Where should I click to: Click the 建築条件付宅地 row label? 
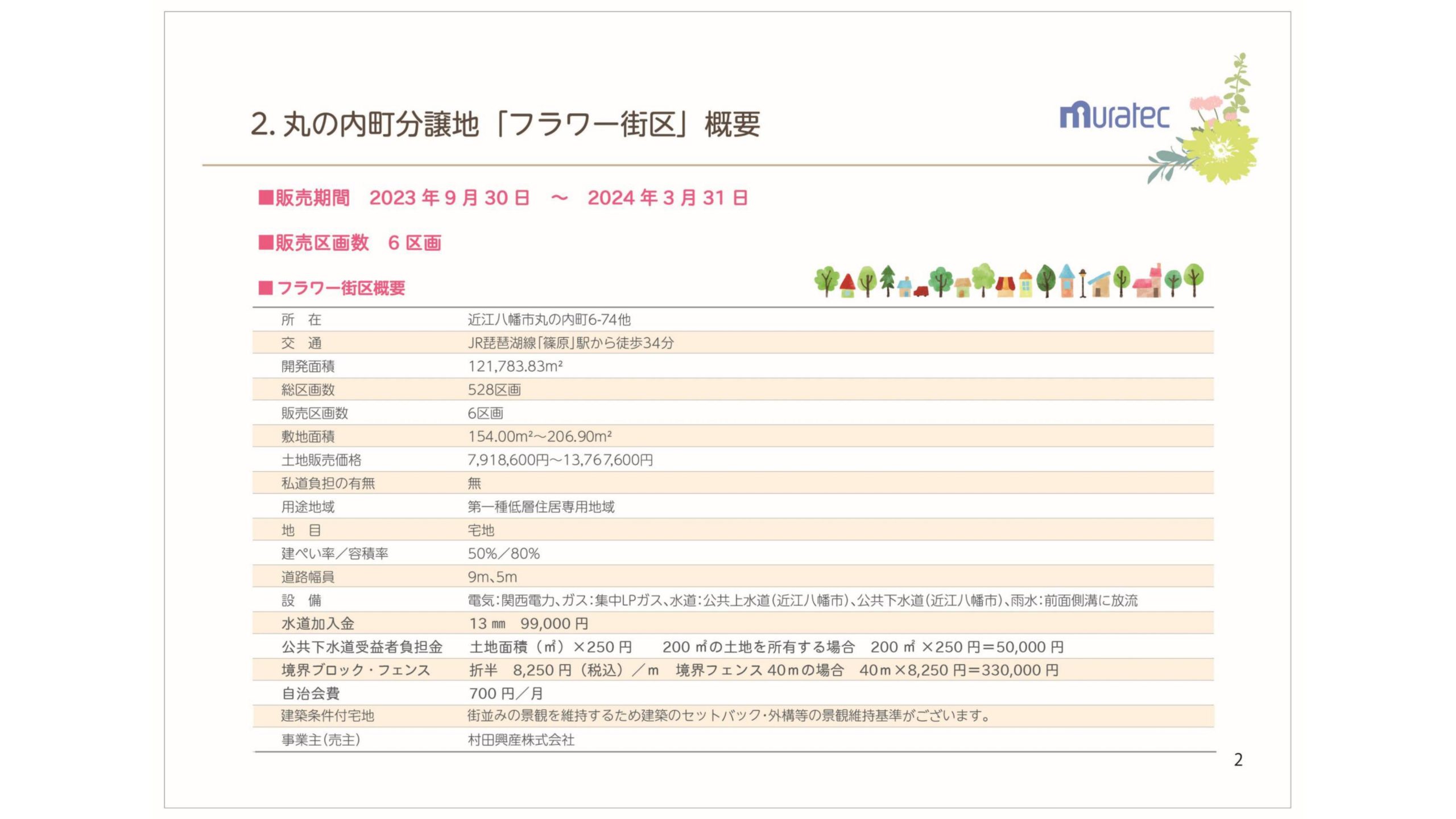click(x=328, y=715)
